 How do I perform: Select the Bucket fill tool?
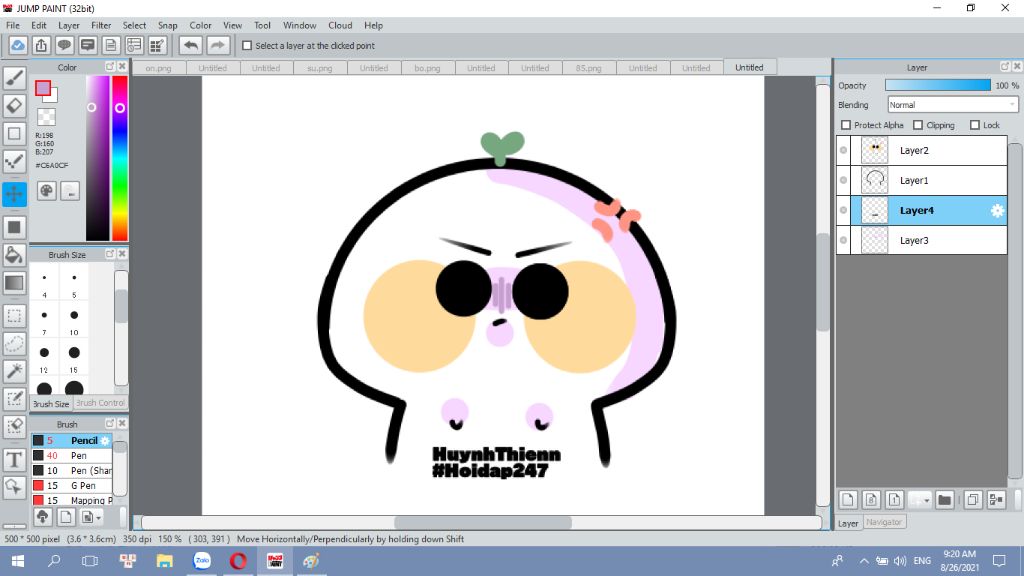click(x=14, y=255)
